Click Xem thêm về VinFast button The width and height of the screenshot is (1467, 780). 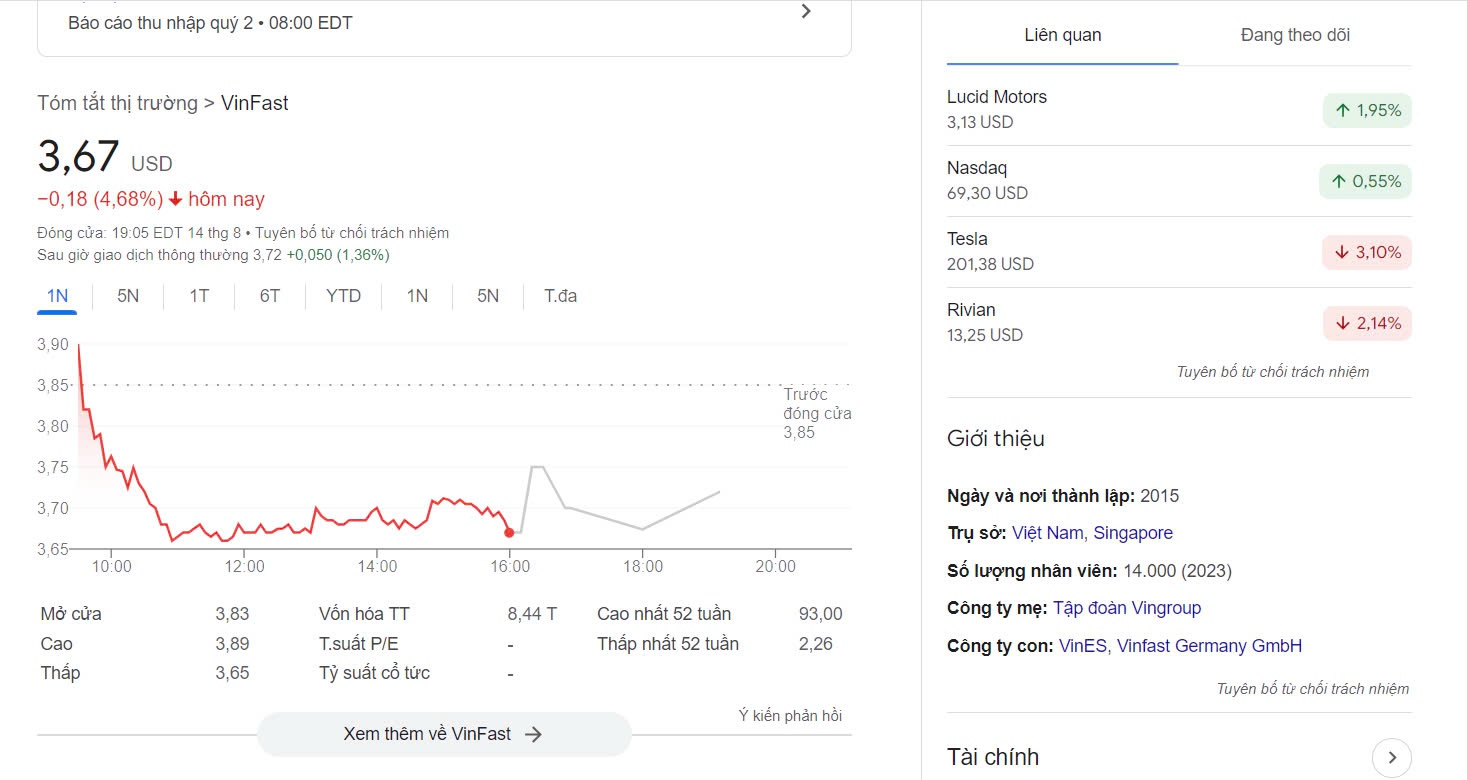tap(443, 734)
